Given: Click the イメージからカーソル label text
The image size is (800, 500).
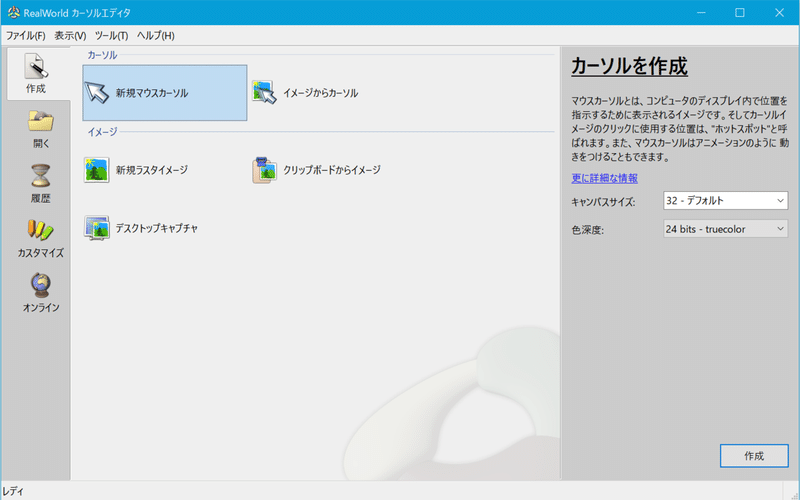Looking at the screenshot, I should click(x=320, y=93).
